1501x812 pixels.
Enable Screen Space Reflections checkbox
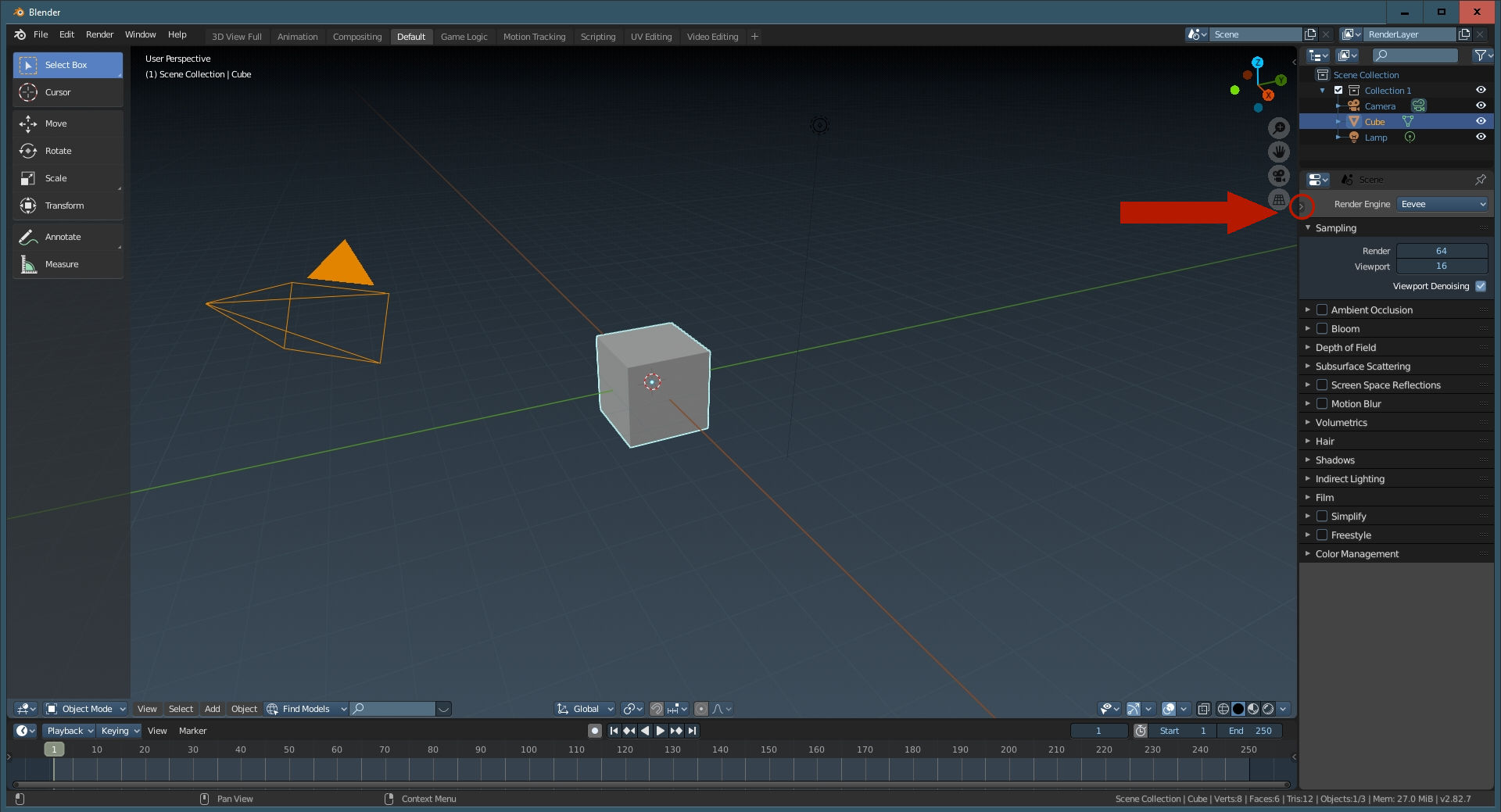[1322, 385]
